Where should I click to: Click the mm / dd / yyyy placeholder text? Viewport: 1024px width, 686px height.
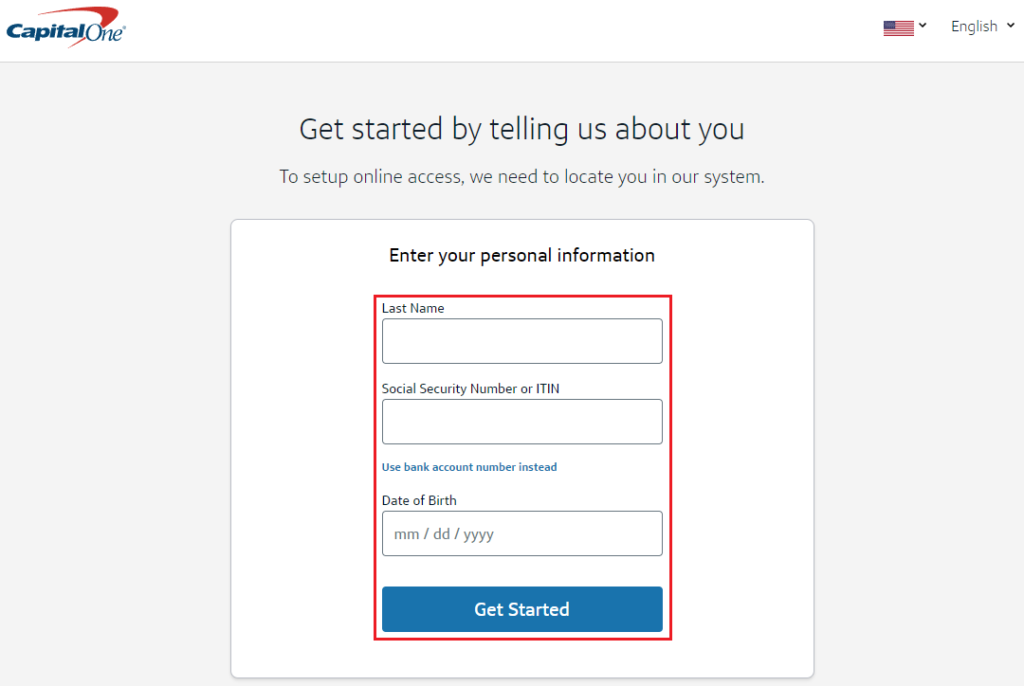point(444,535)
